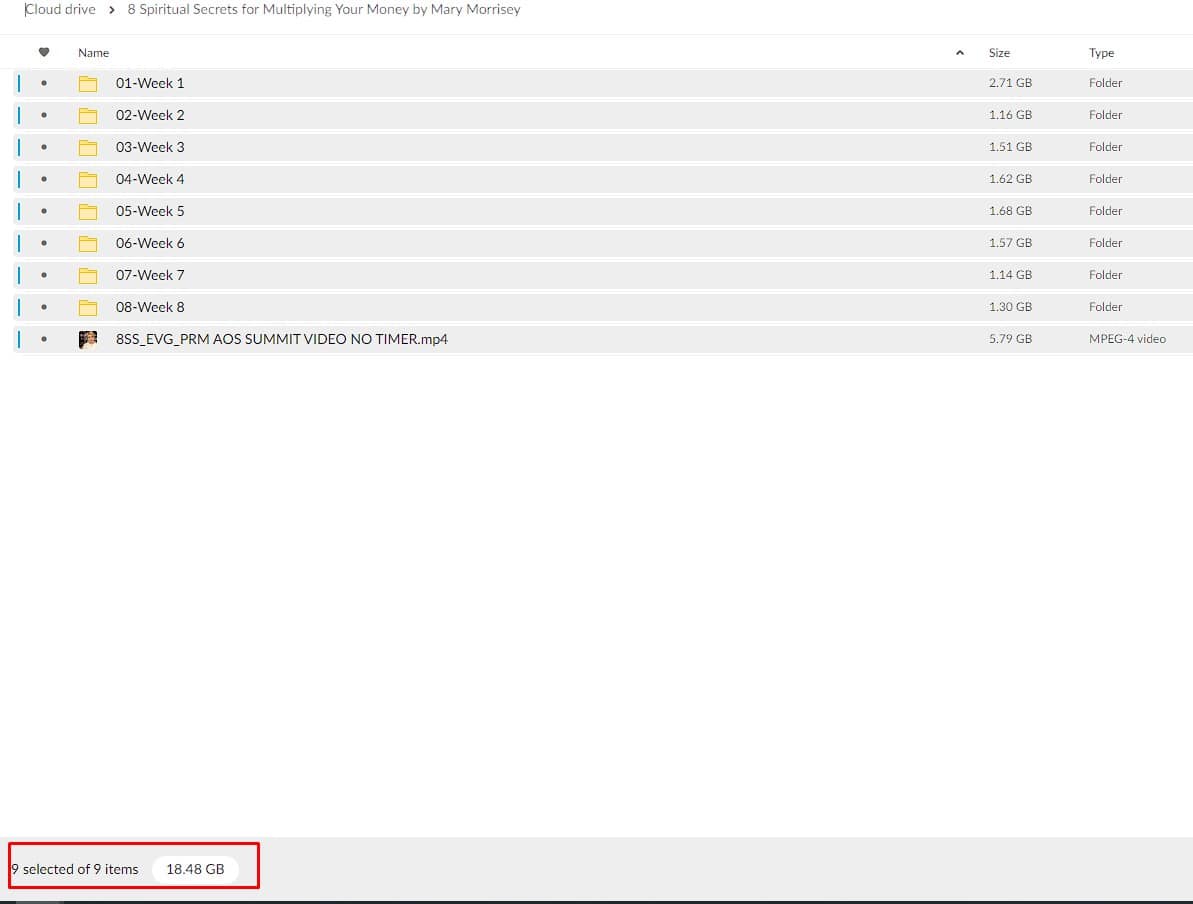Toggle favorite dot for the mp4 video
The image size is (1193, 904).
click(44, 339)
